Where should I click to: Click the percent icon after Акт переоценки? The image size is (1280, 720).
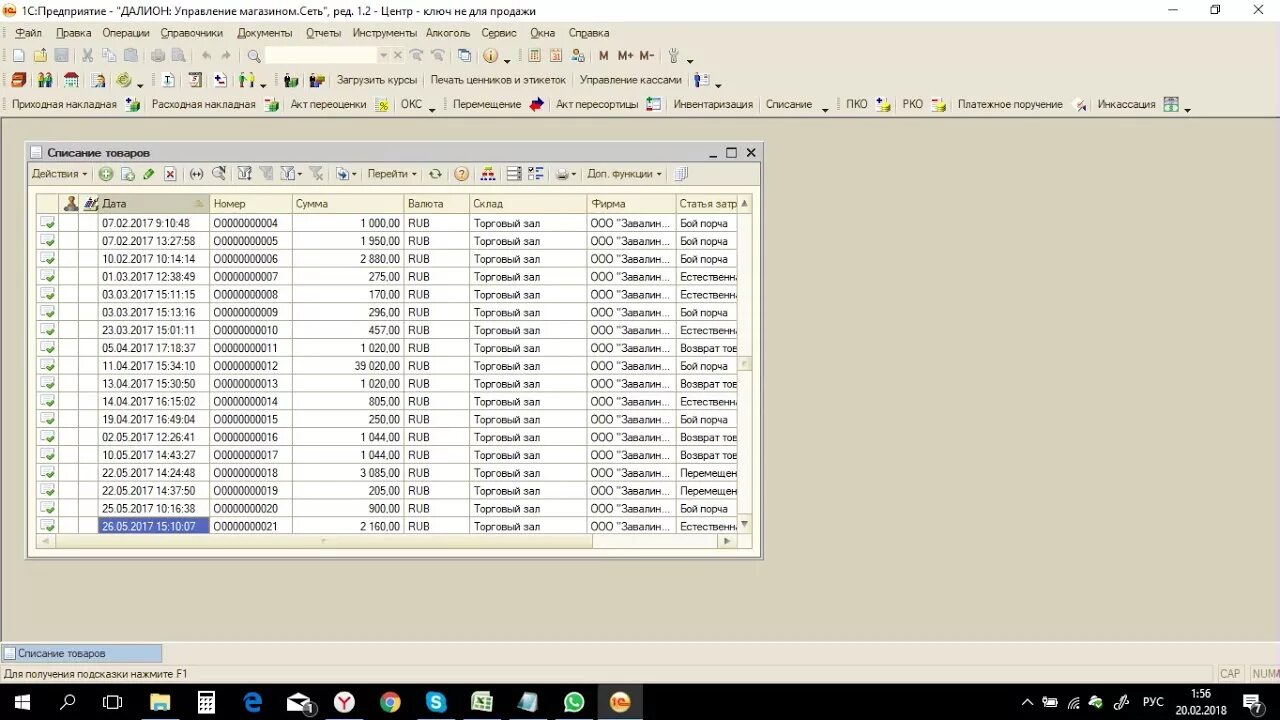(x=381, y=104)
